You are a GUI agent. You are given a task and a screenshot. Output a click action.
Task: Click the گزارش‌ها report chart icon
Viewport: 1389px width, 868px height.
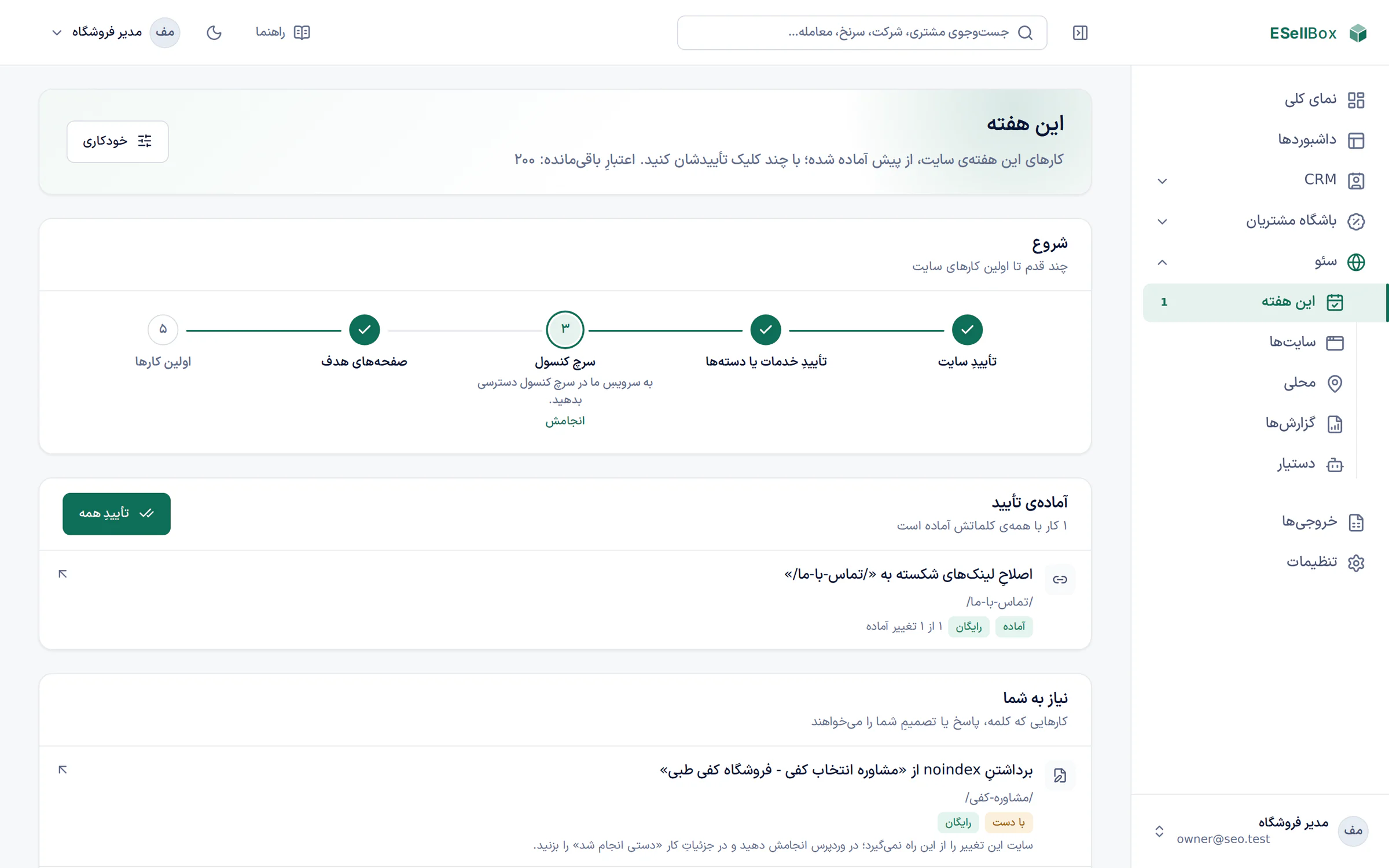click(1335, 424)
